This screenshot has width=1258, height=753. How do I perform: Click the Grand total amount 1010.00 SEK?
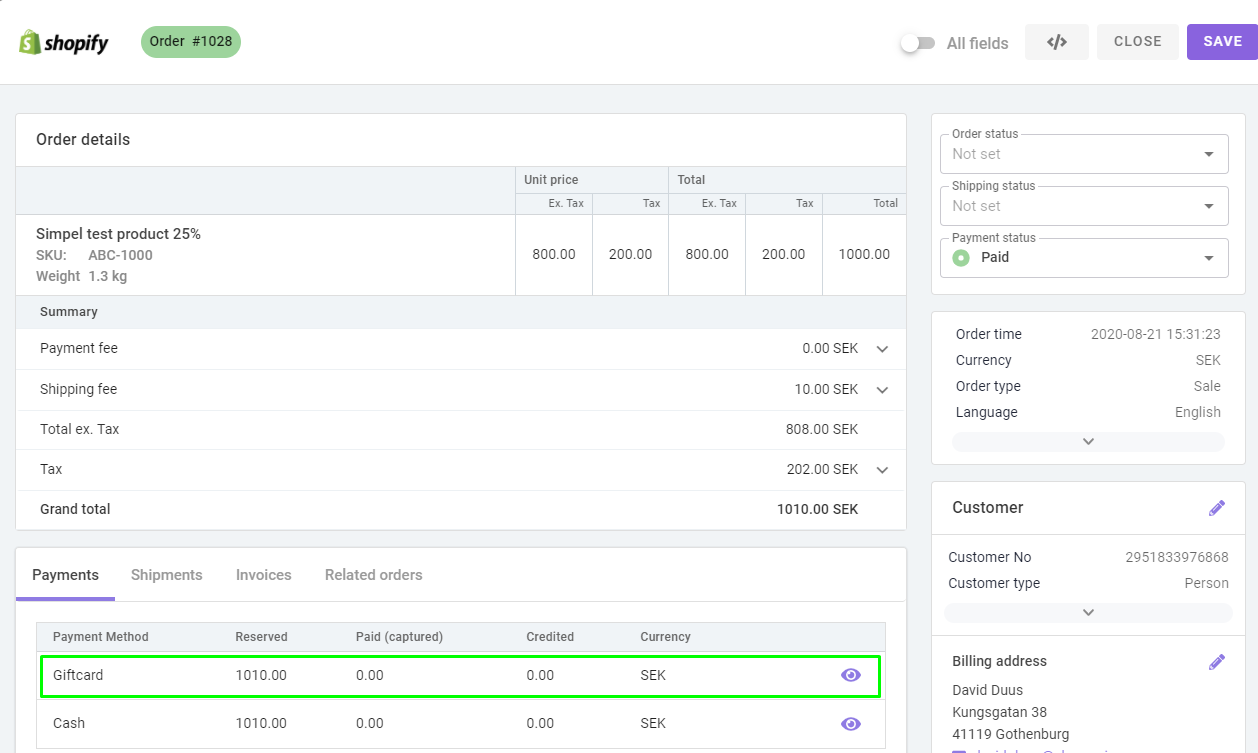tap(817, 510)
